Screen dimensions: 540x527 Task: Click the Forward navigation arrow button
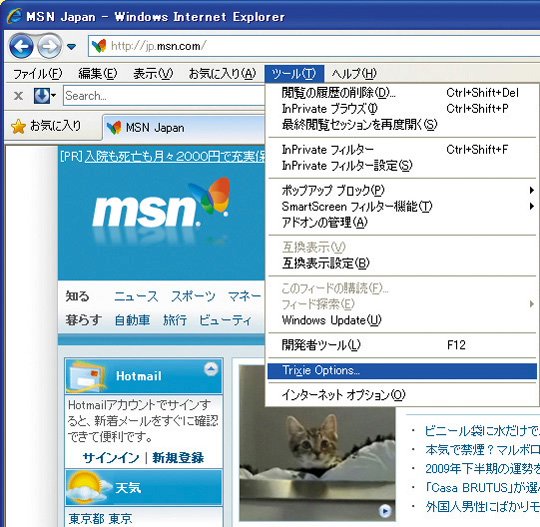pos(49,46)
